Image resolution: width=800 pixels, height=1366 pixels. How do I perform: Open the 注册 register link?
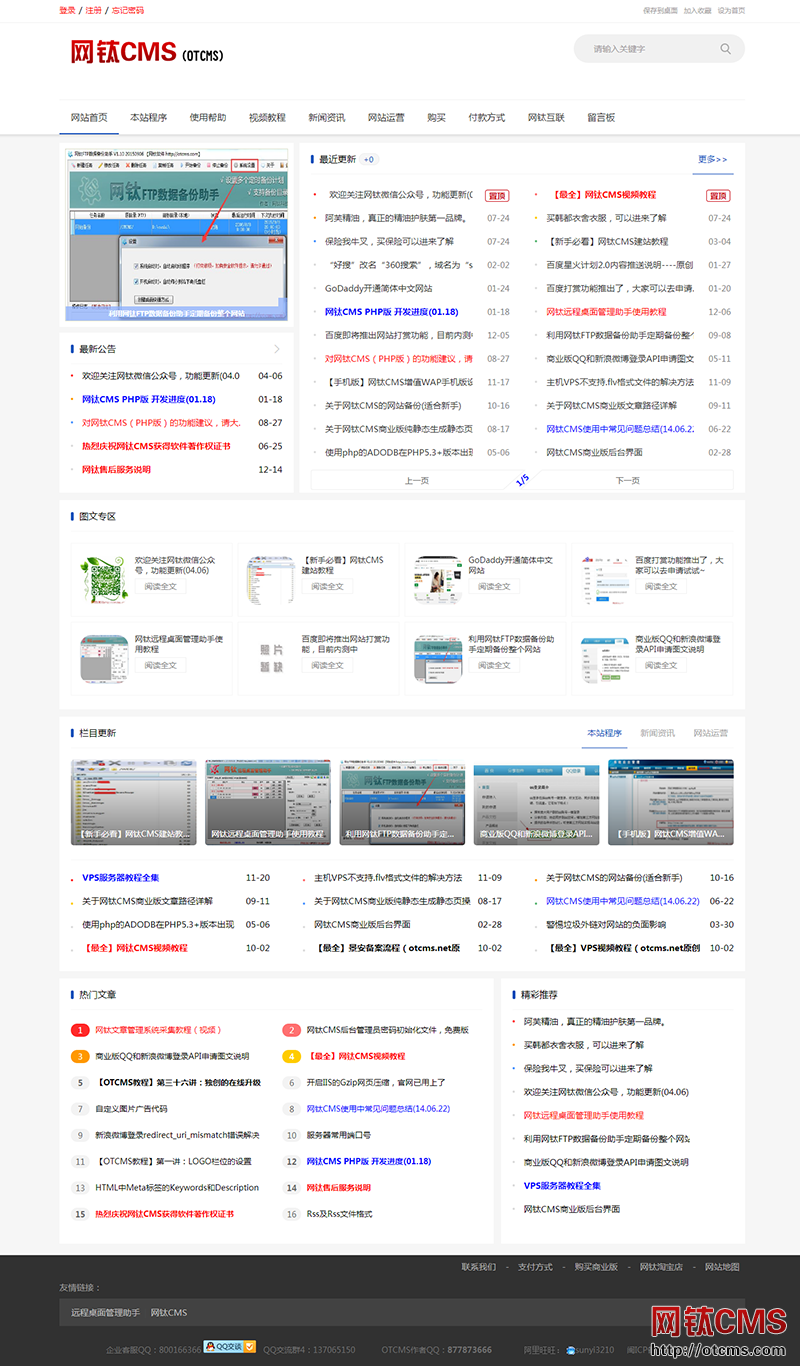[x=94, y=10]
